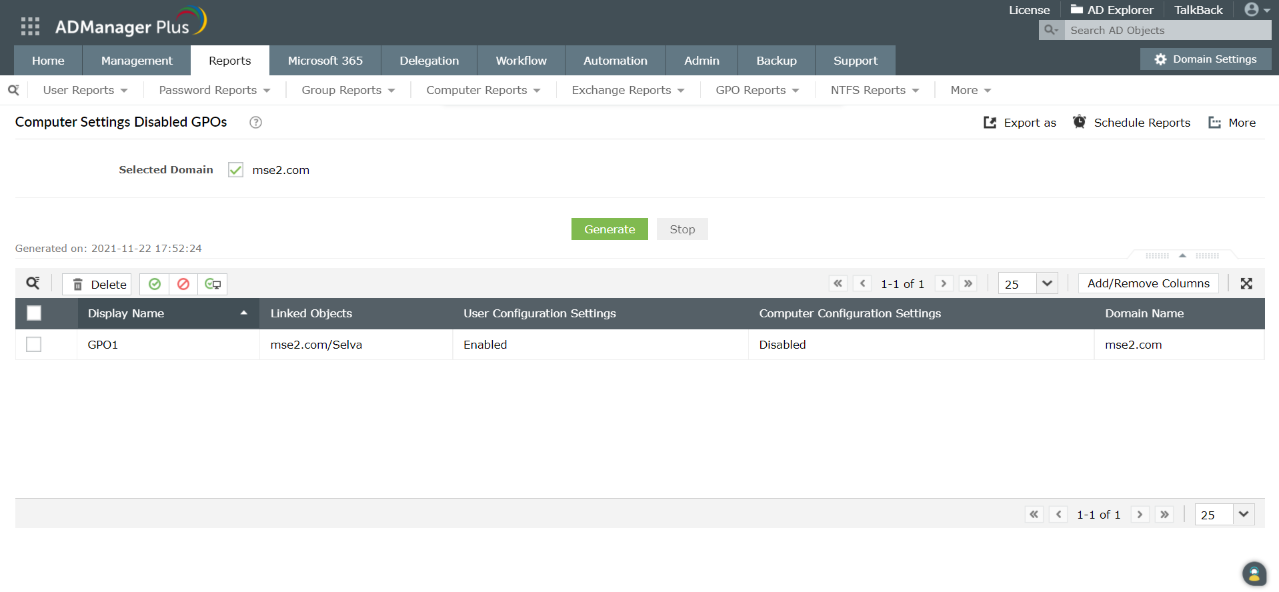This screenshot has width=1279, height=592.
Task: Expand Group Reports dropdown
Action: (348, 90)
